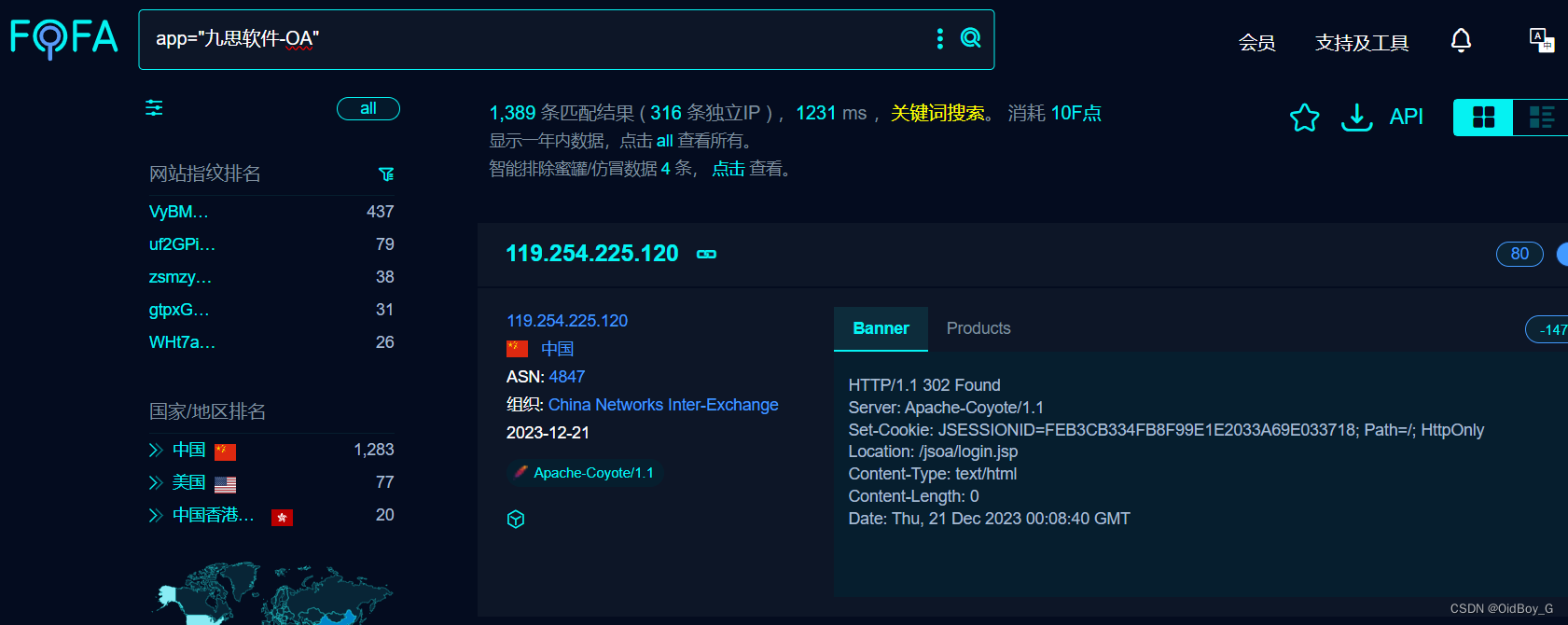Screen dimensions: 1568x625
Task: Open the FOFA logo homepage
Action: click(63, 38)
